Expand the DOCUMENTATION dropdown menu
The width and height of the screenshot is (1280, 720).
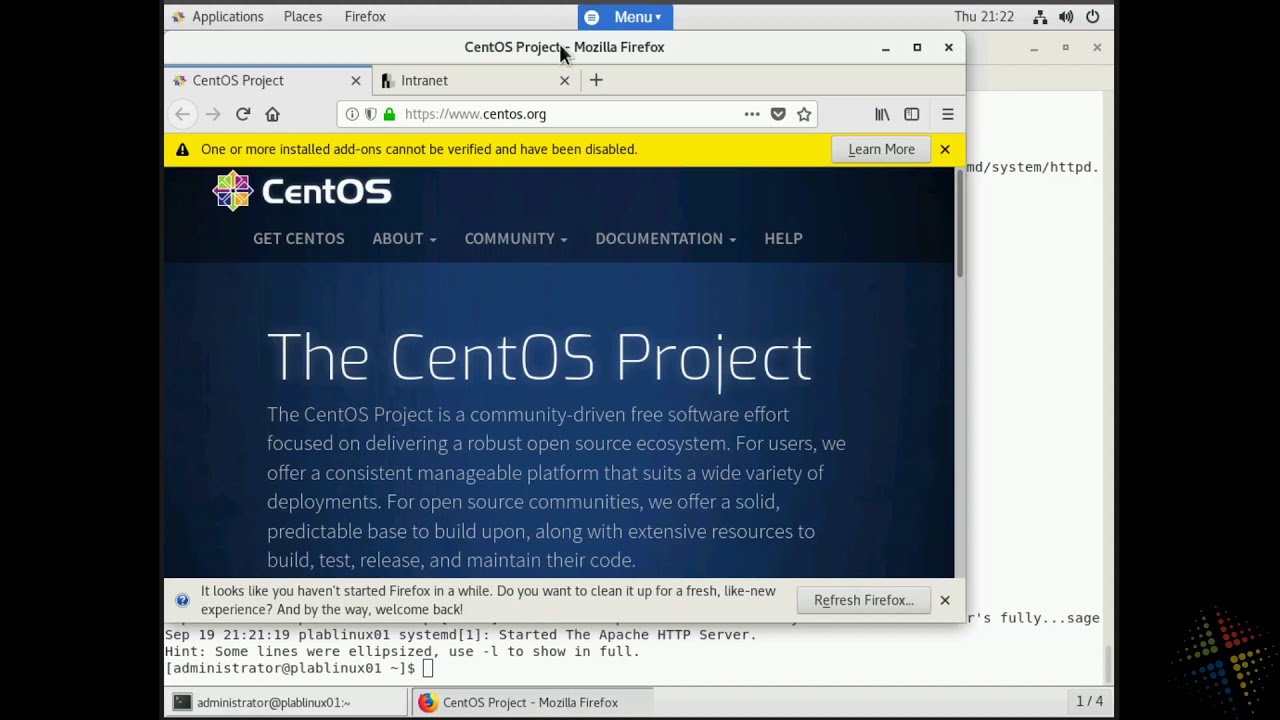point(666,238)
